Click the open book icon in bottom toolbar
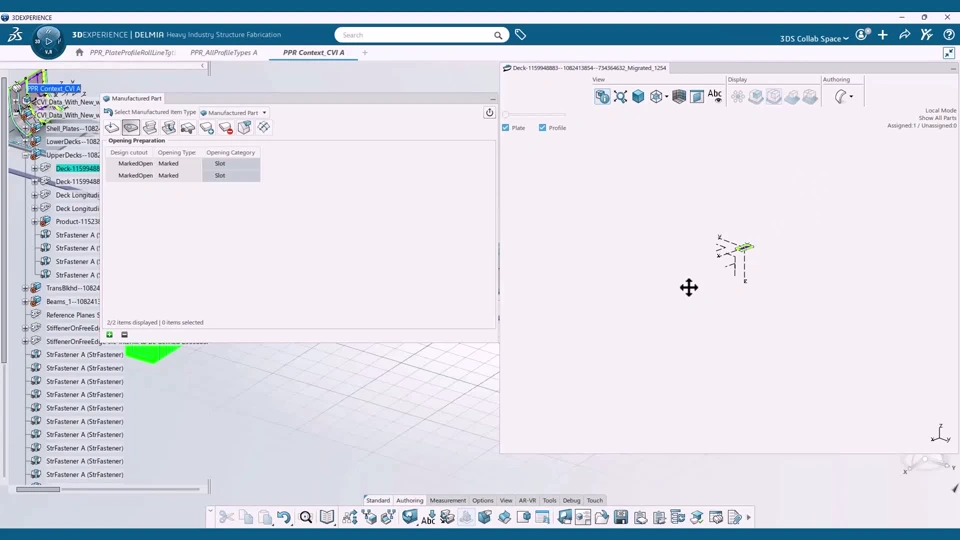 point(327,517)
